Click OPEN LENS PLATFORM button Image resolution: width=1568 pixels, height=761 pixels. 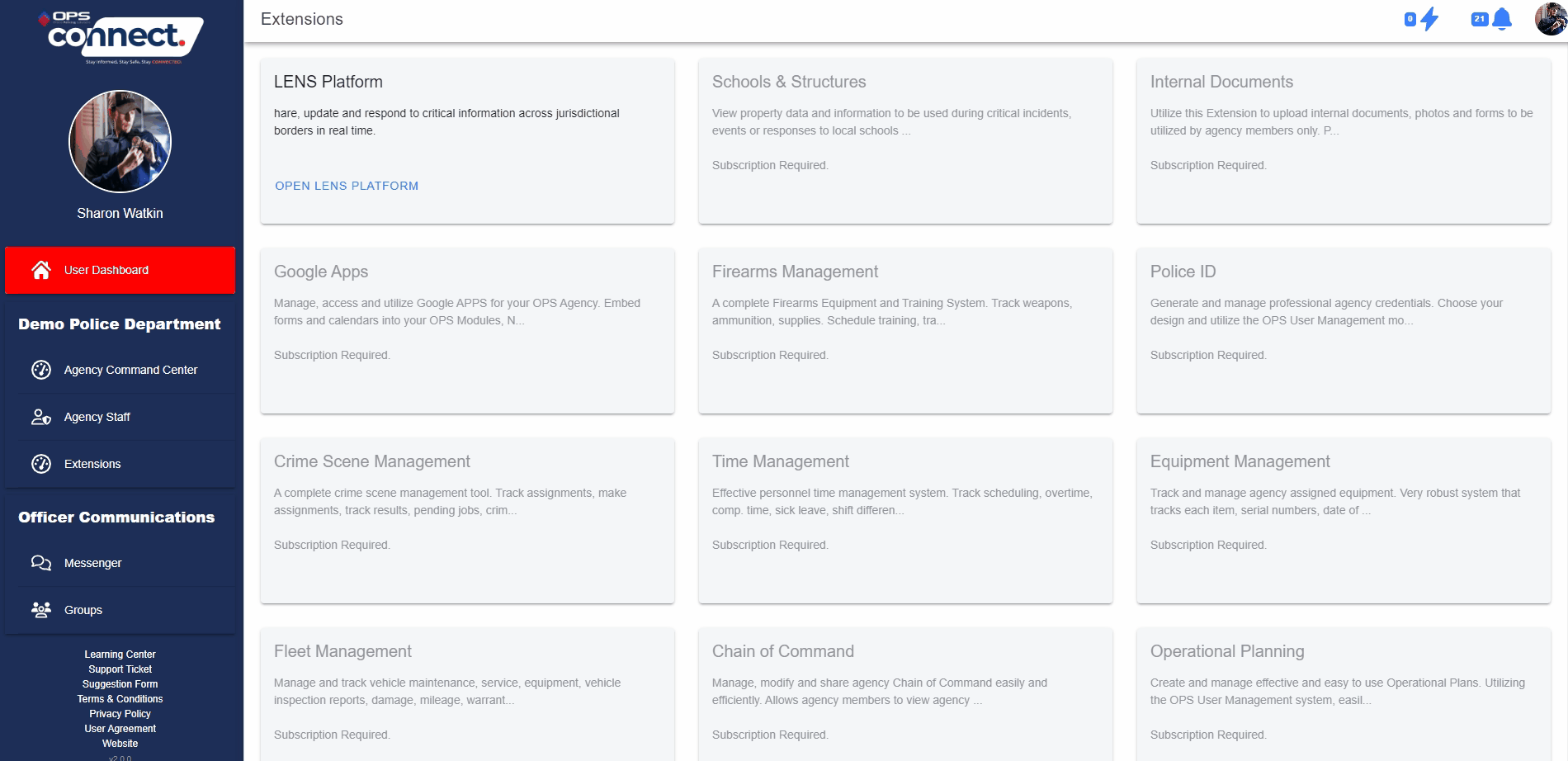347,186
